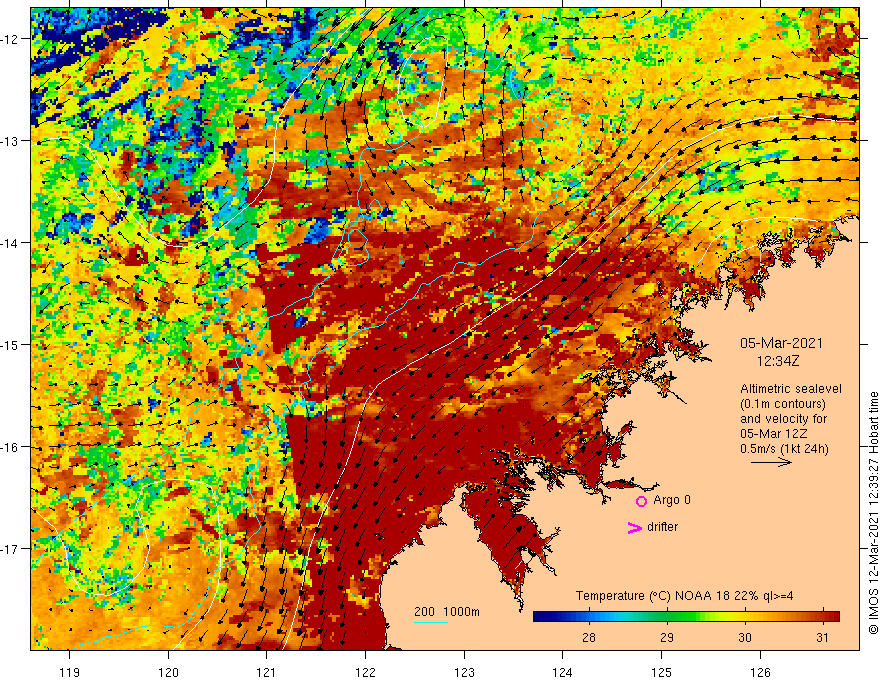
Task: Click the Temperature NOAA 18 title text
Action: (x=684, y=596)
